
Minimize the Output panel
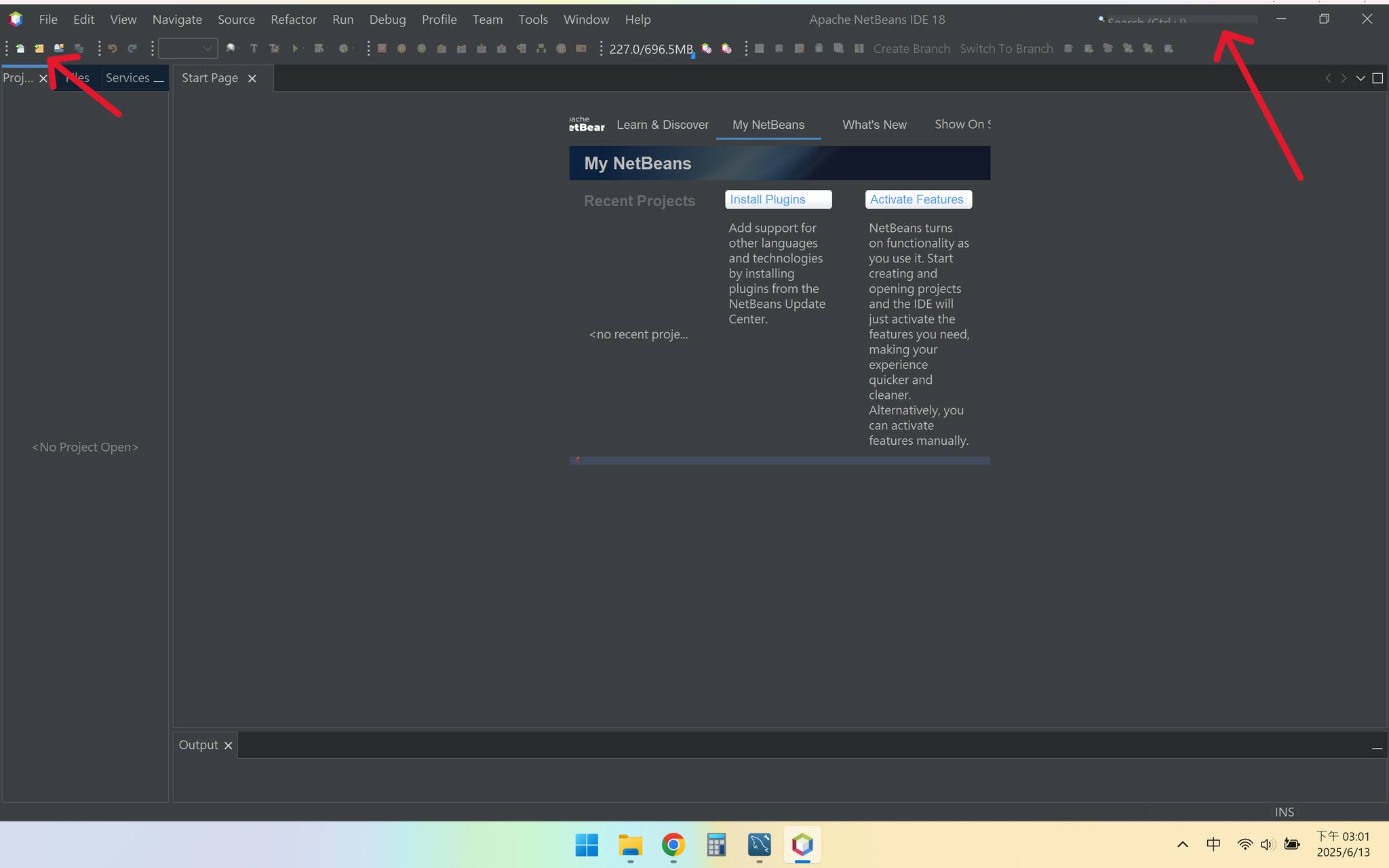coord(1377,748)
